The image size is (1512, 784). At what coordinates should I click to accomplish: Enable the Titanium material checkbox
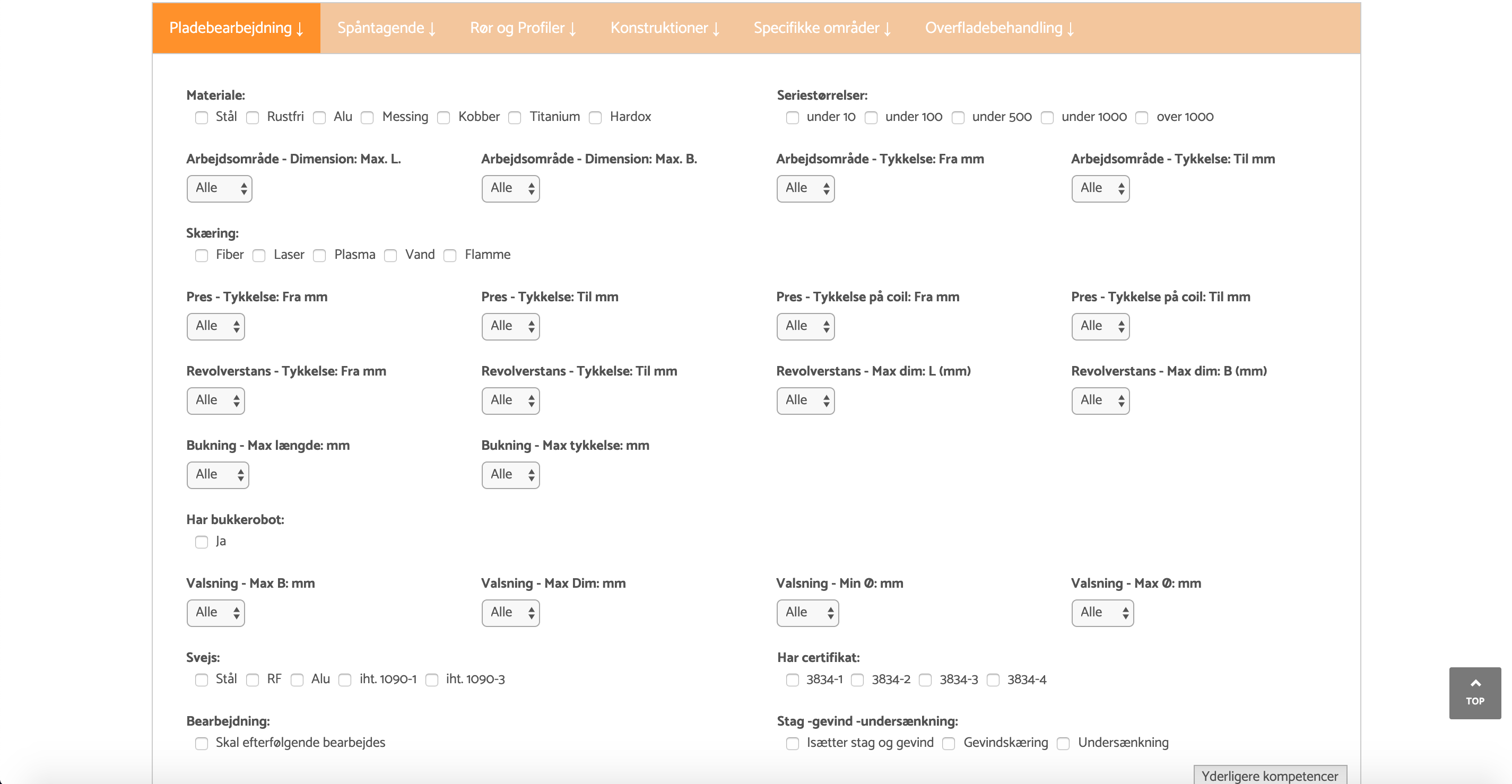515,117
